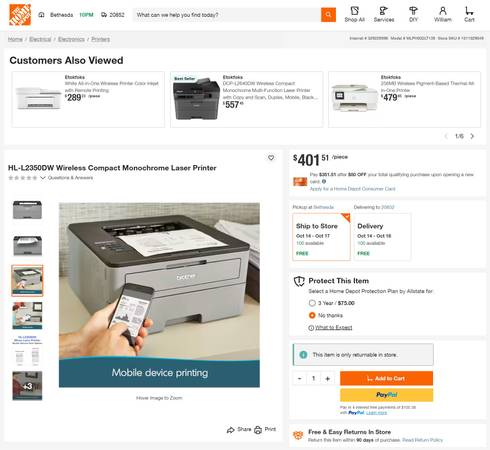The image size is (490, 450).
Task: Print this product page
Action: point(265,430)
